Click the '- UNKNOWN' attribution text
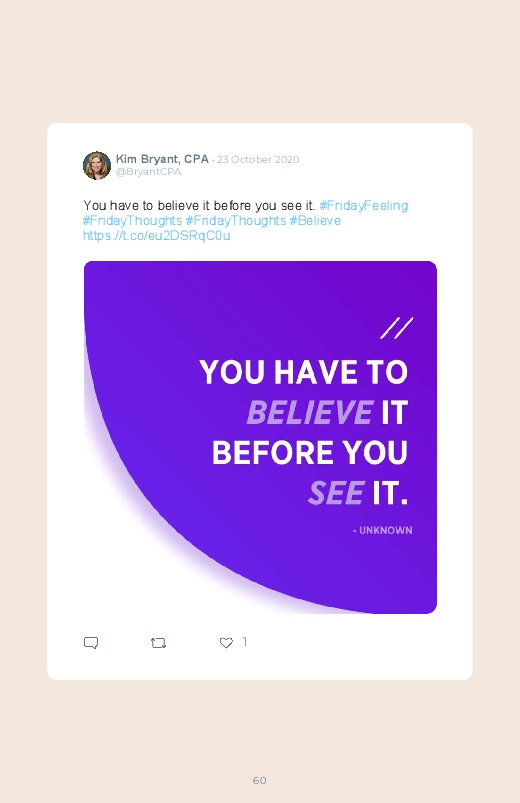 coord(382,531)
